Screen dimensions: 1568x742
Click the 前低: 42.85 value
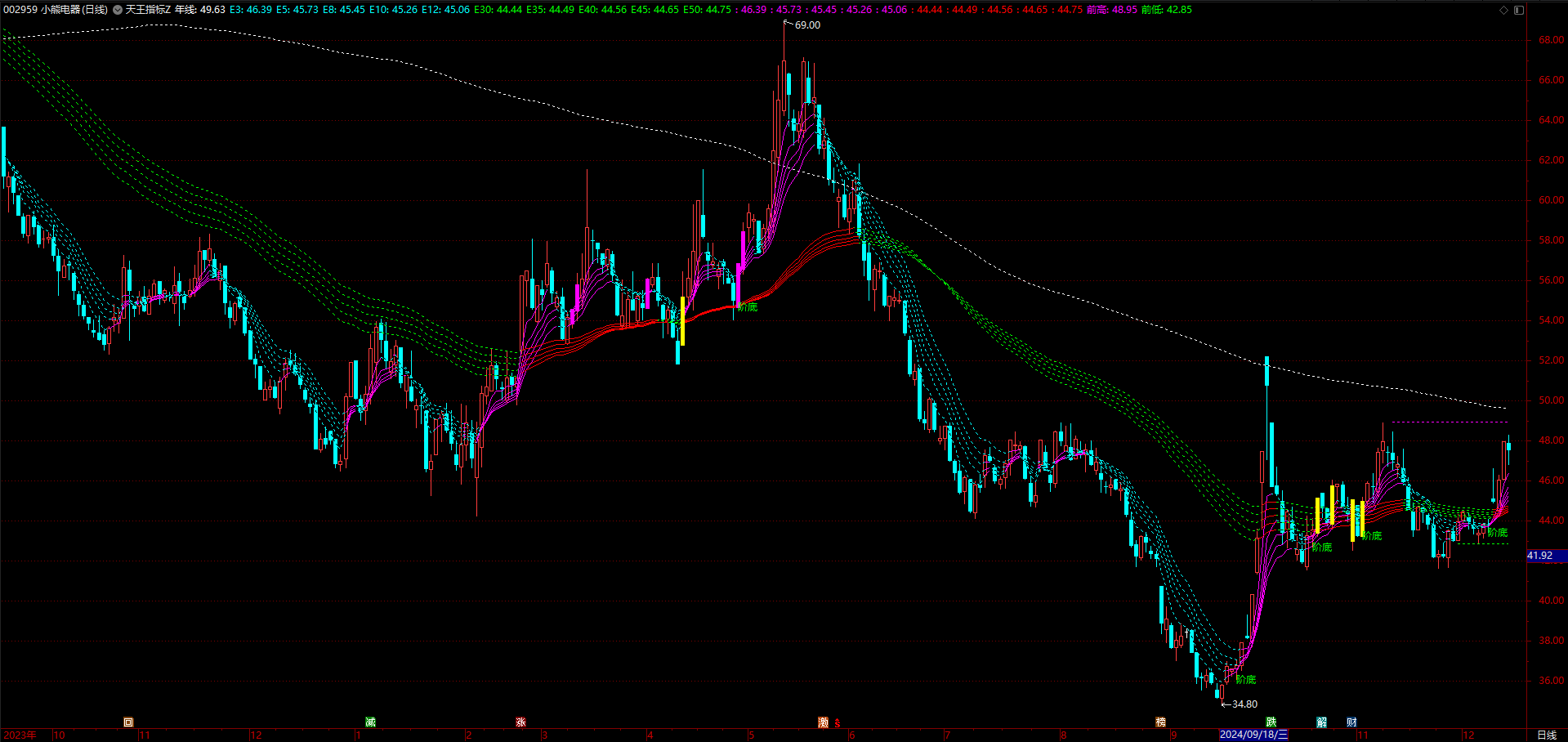click(1166, 10)
